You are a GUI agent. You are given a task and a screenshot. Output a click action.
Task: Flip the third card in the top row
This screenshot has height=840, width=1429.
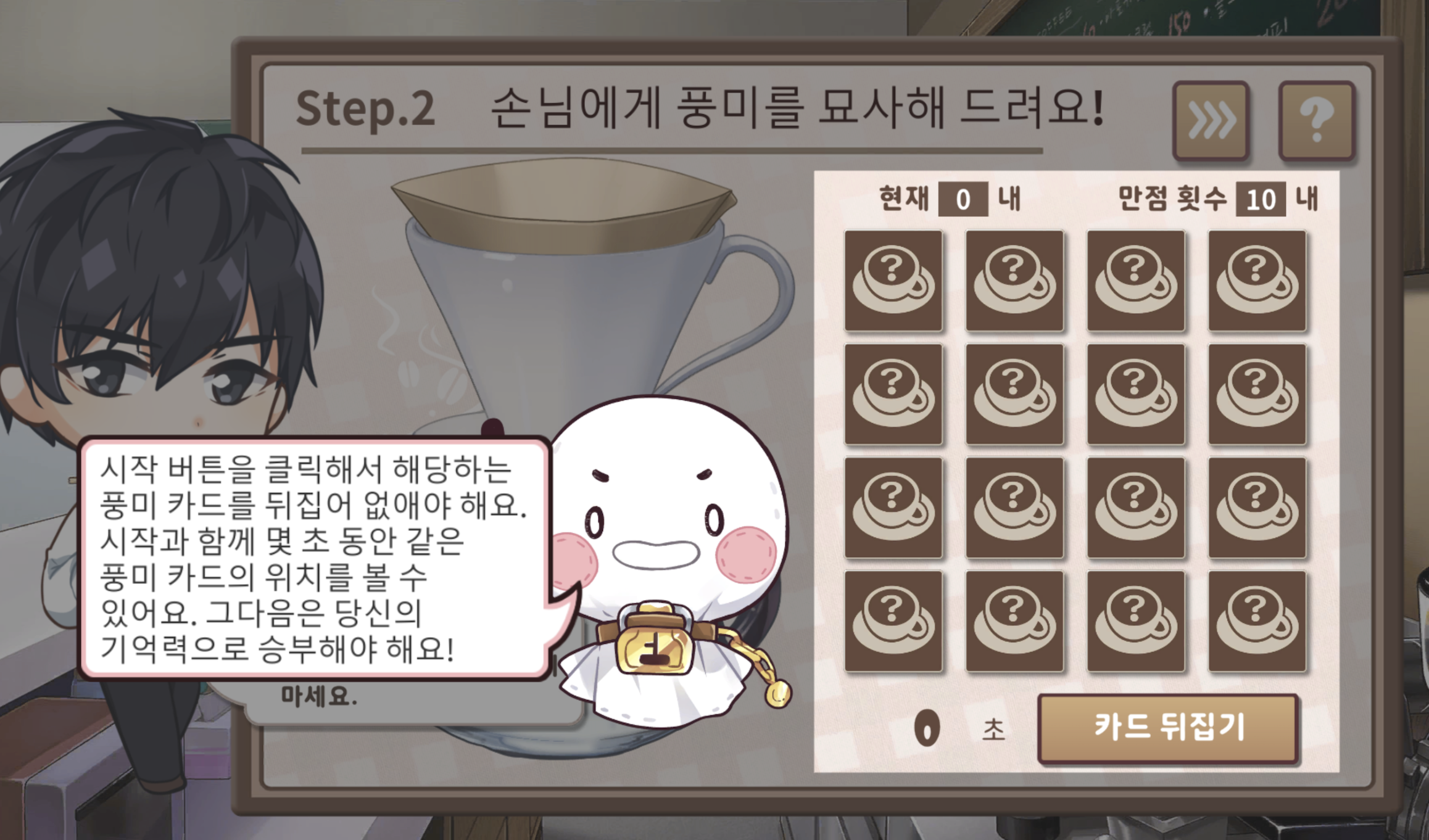point(1136,281)
